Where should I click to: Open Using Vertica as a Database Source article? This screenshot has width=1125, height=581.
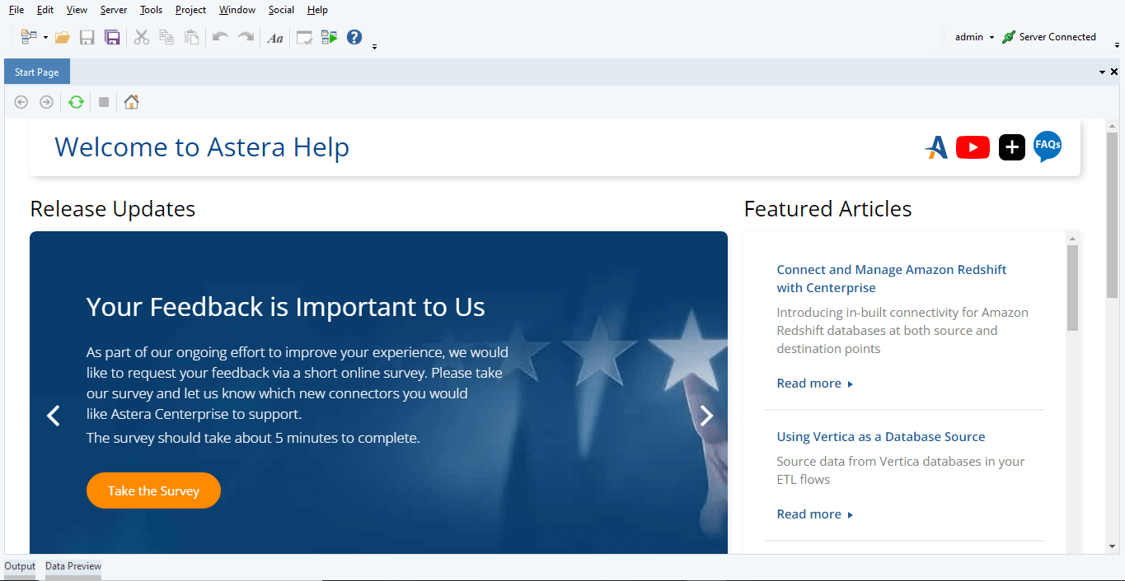coord(880,437)
